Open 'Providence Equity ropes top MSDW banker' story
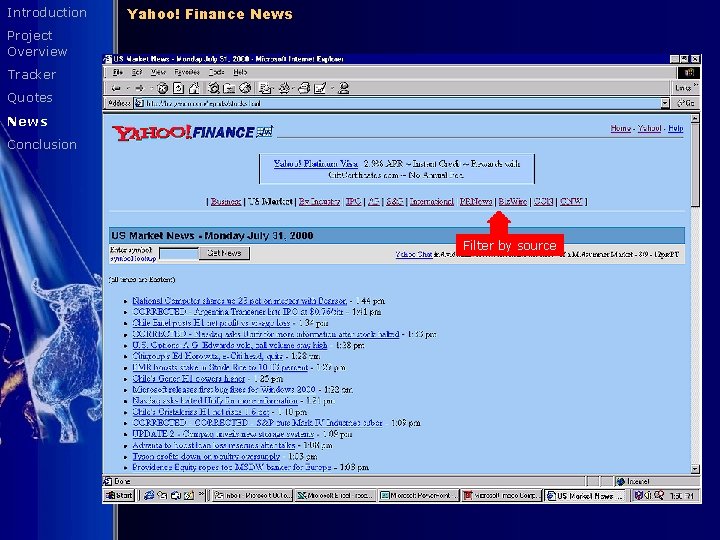Image resolution: width=720 pixels, height=540 pixels. (x=231, y=467)
